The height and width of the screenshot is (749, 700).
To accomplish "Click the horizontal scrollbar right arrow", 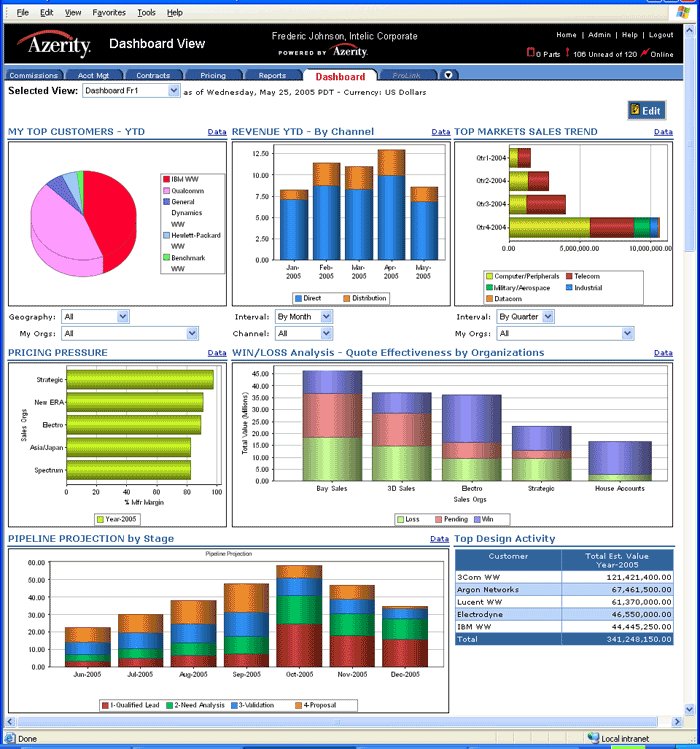I will click(677, 721).
